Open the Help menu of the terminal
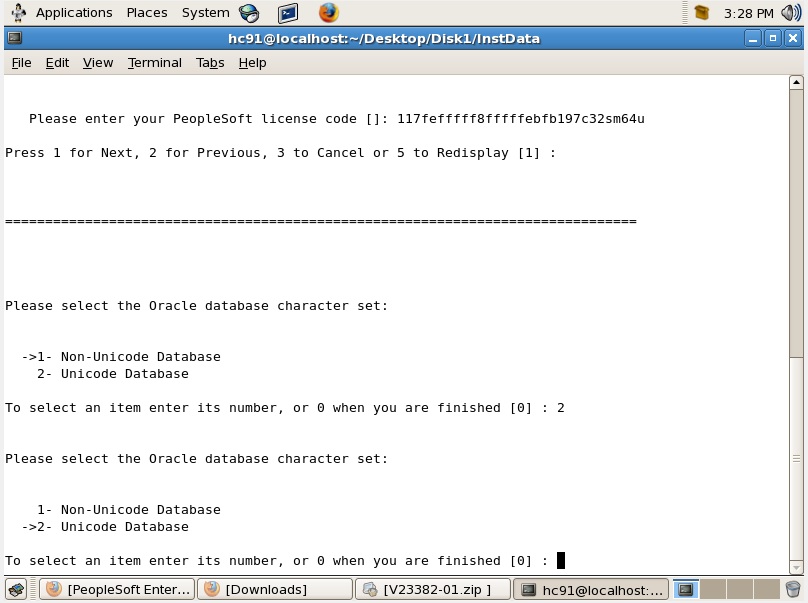 [x=252, y=62]
